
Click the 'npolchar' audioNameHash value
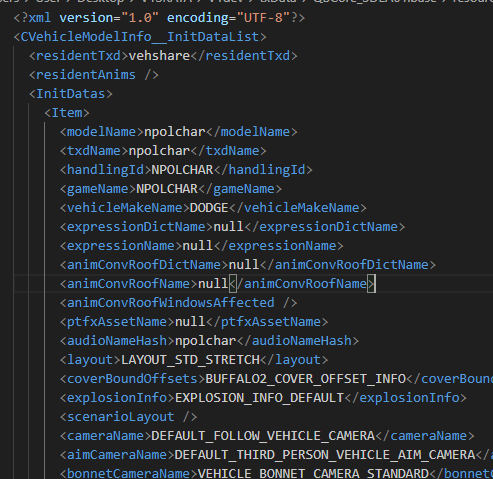(x=205, y=341)
